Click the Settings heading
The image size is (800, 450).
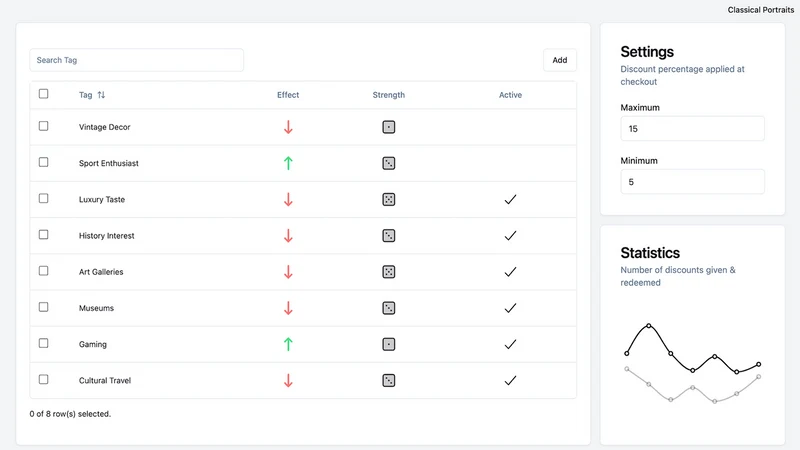coord(647,52)
